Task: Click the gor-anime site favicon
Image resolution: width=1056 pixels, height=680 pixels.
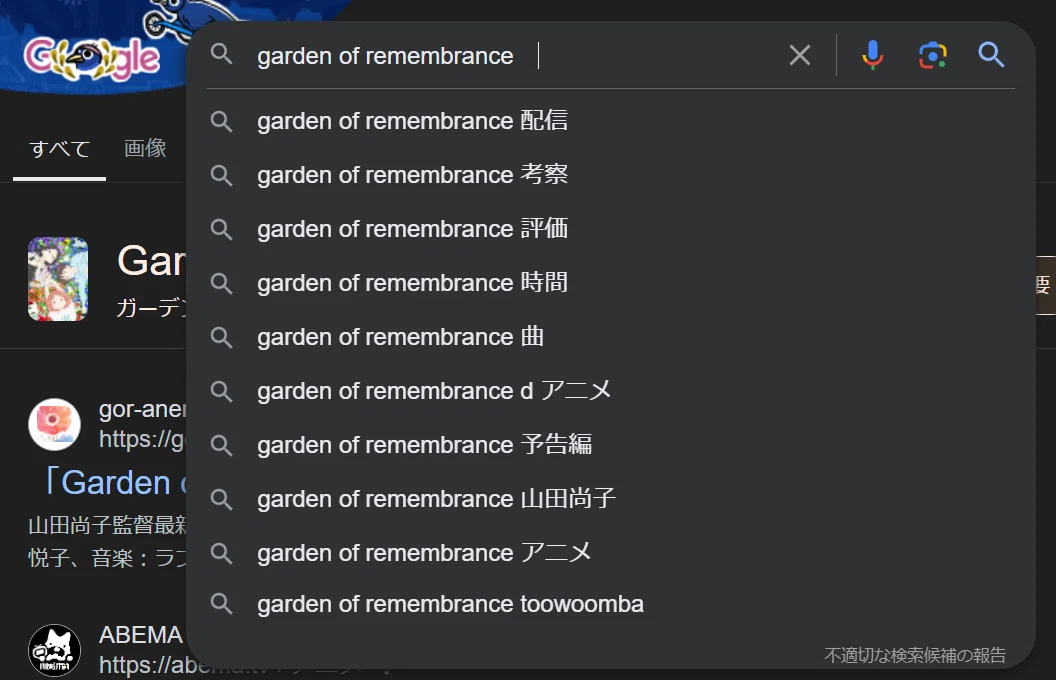Action: 55,424
